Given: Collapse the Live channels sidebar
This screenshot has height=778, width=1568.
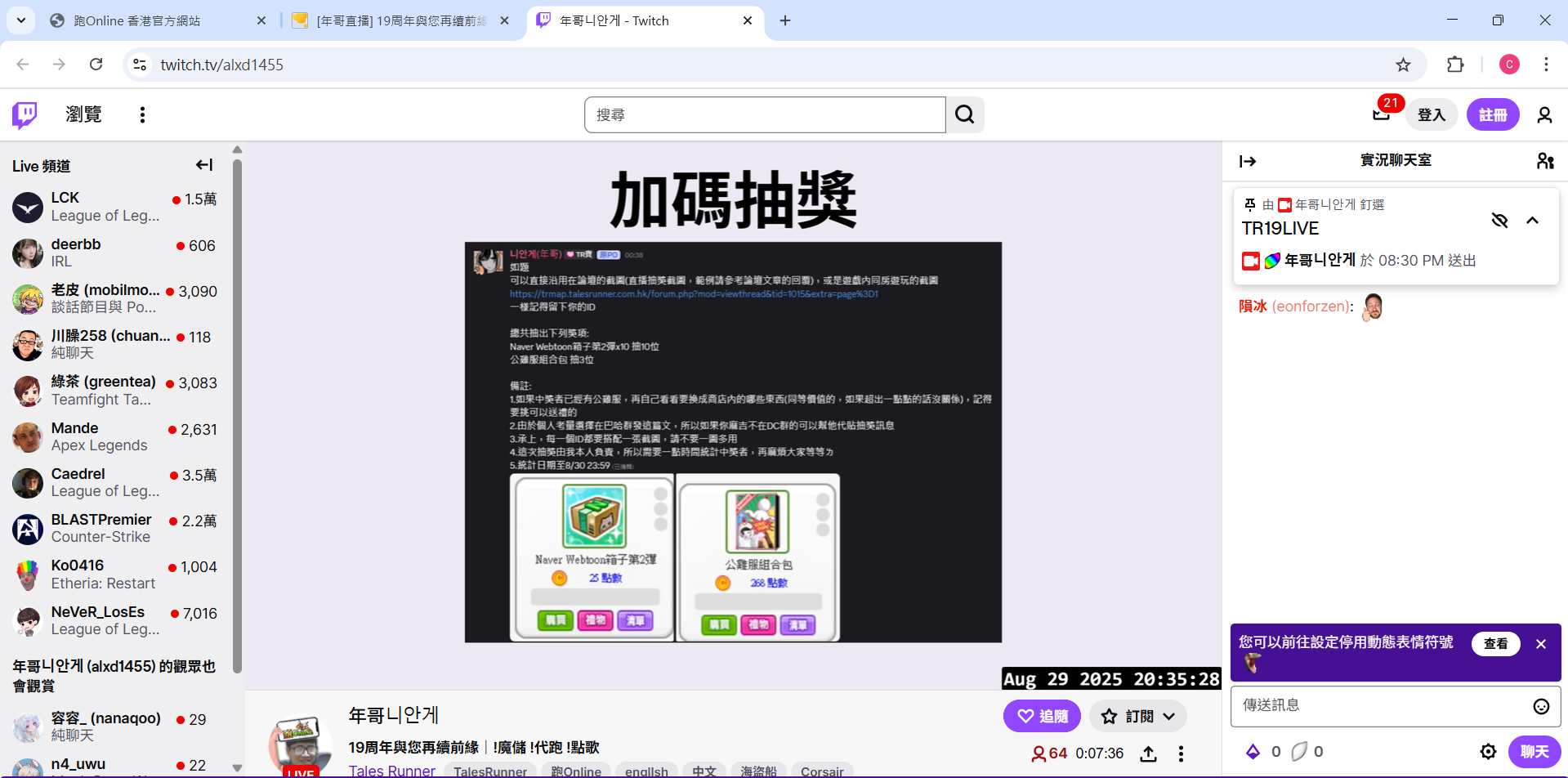Looking at the screenshot, I should [x=204, y=165].
